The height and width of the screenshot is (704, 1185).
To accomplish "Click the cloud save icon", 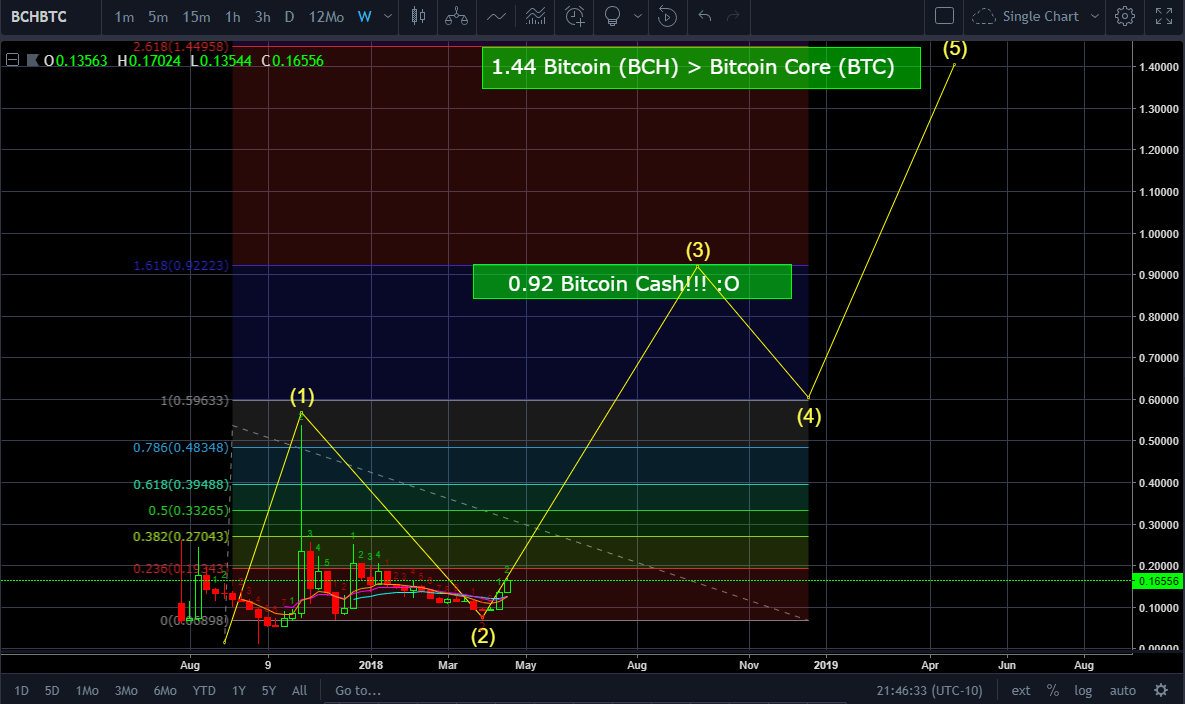I will 983,16.
